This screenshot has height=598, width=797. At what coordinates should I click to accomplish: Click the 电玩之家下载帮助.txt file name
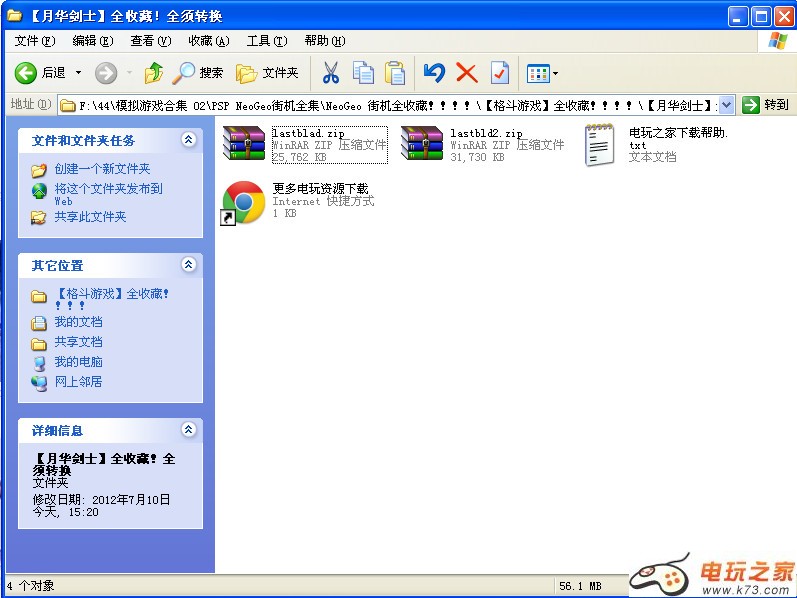coord(678,138)
